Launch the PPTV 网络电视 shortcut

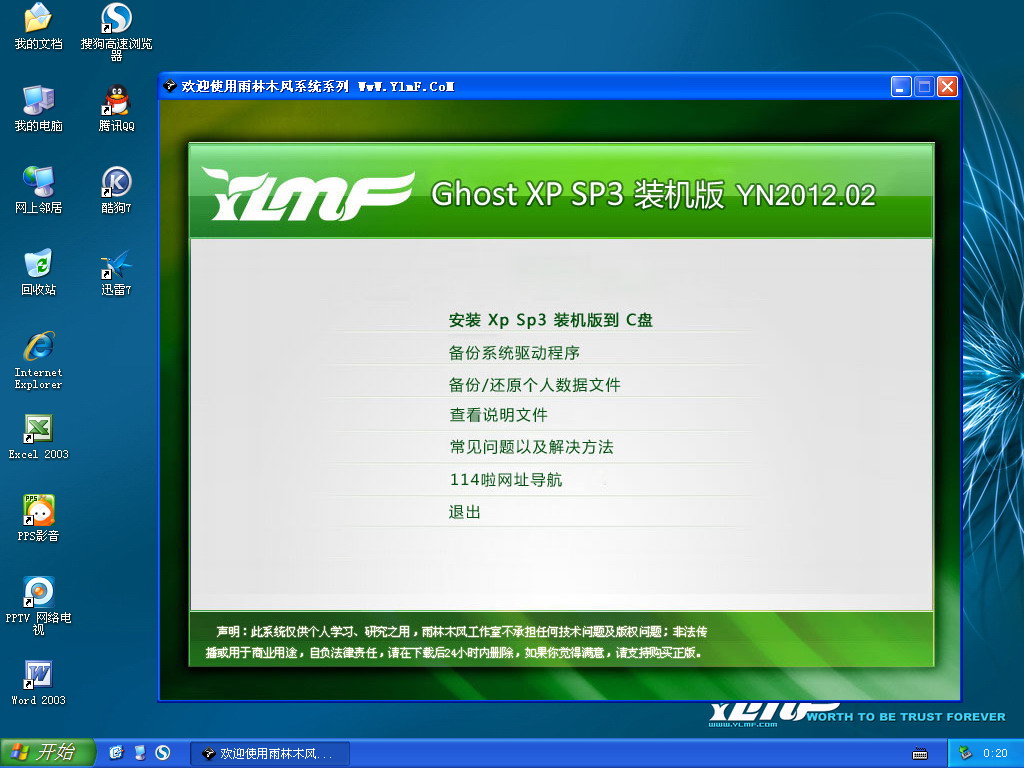38,605
